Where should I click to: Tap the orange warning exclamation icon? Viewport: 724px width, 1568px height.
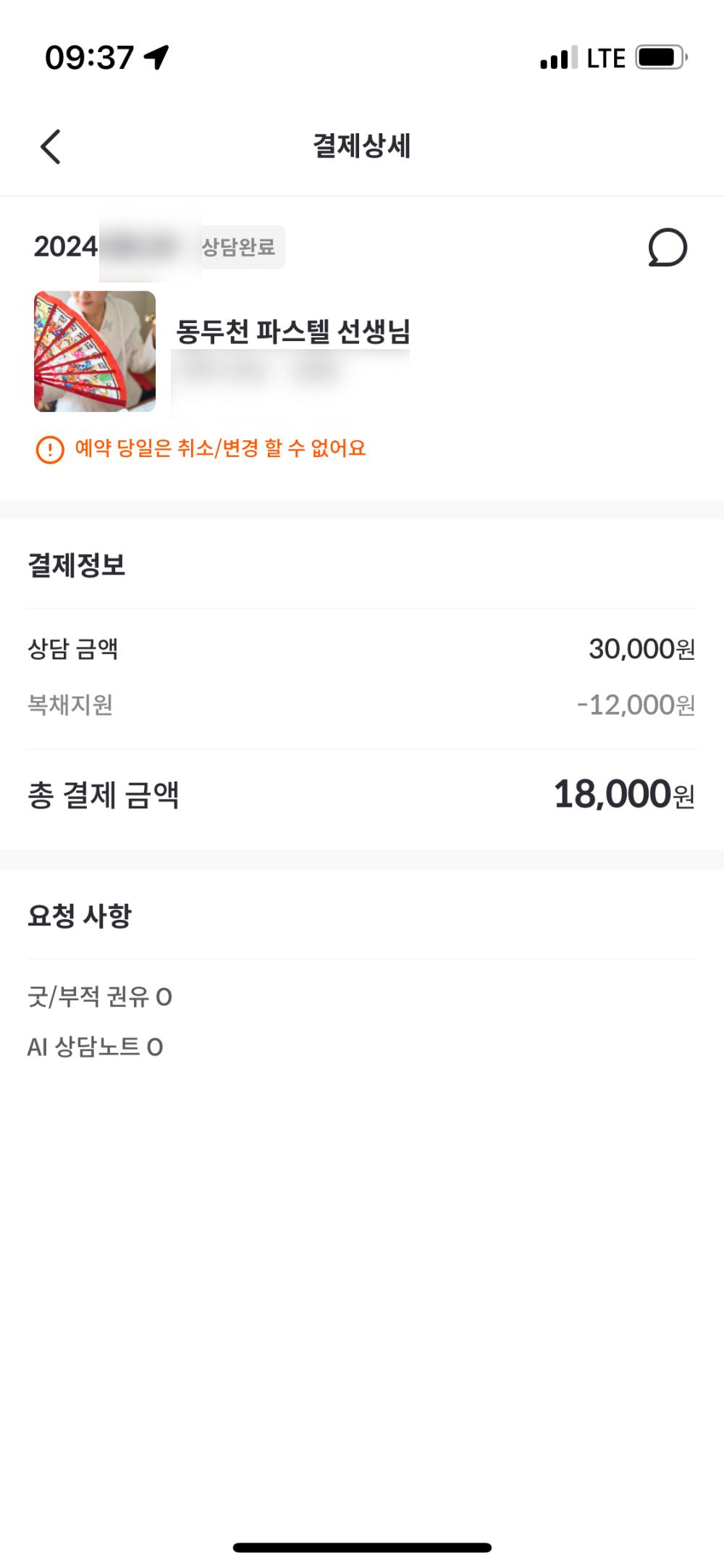coord(50,450)
